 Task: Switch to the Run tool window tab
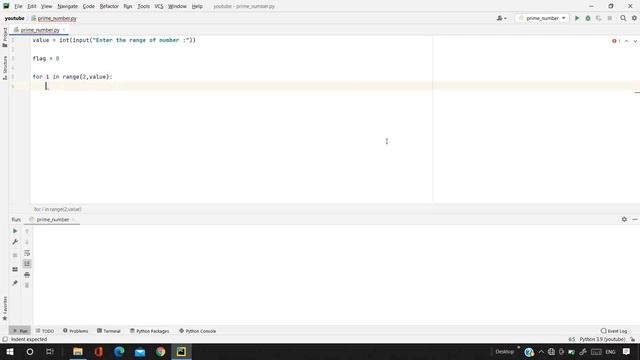[20, 331]
